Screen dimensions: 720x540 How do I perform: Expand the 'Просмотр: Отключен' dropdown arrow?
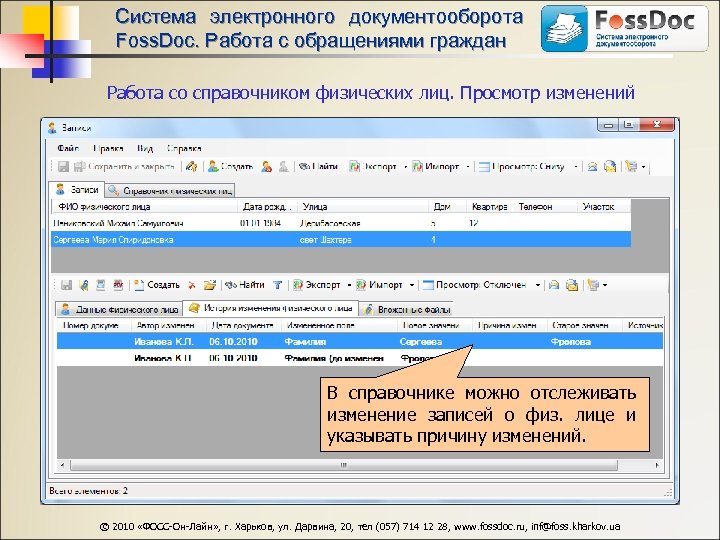point(537,285)
